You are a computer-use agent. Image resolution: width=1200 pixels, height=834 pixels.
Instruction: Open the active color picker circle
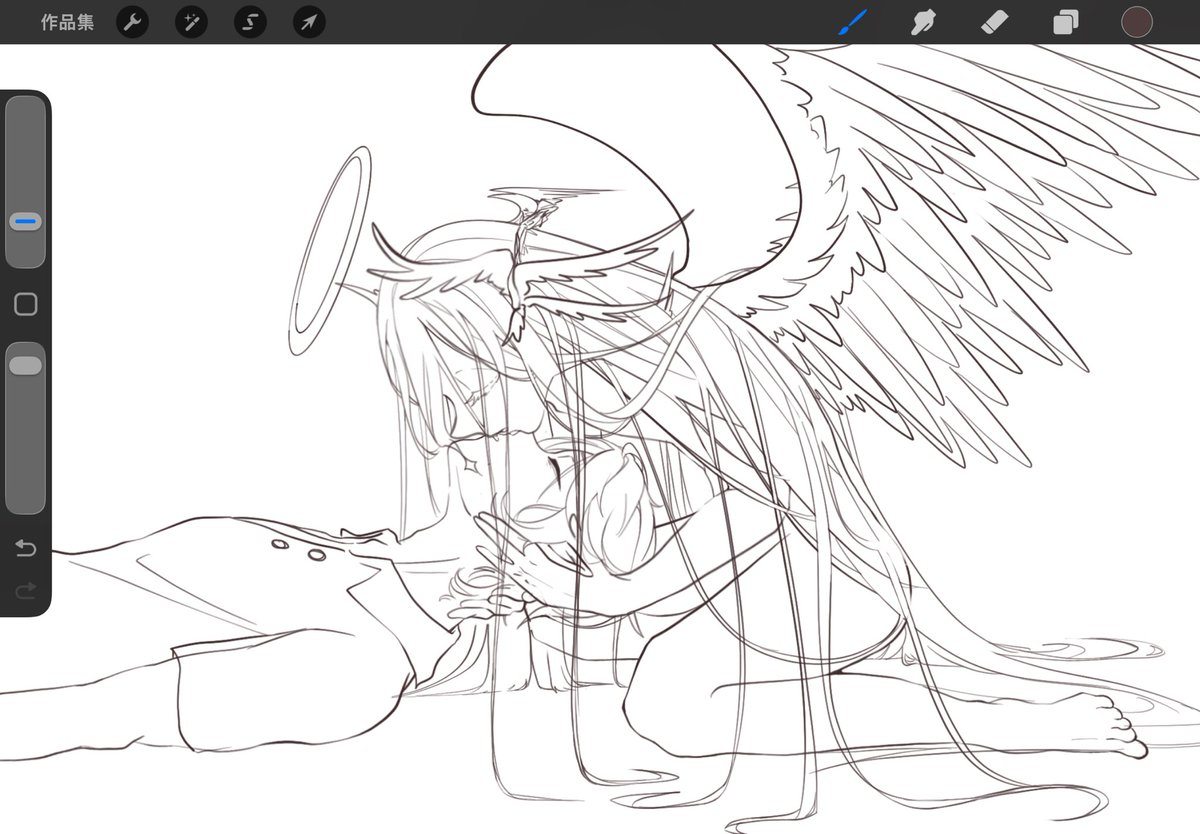point(1137,22)
